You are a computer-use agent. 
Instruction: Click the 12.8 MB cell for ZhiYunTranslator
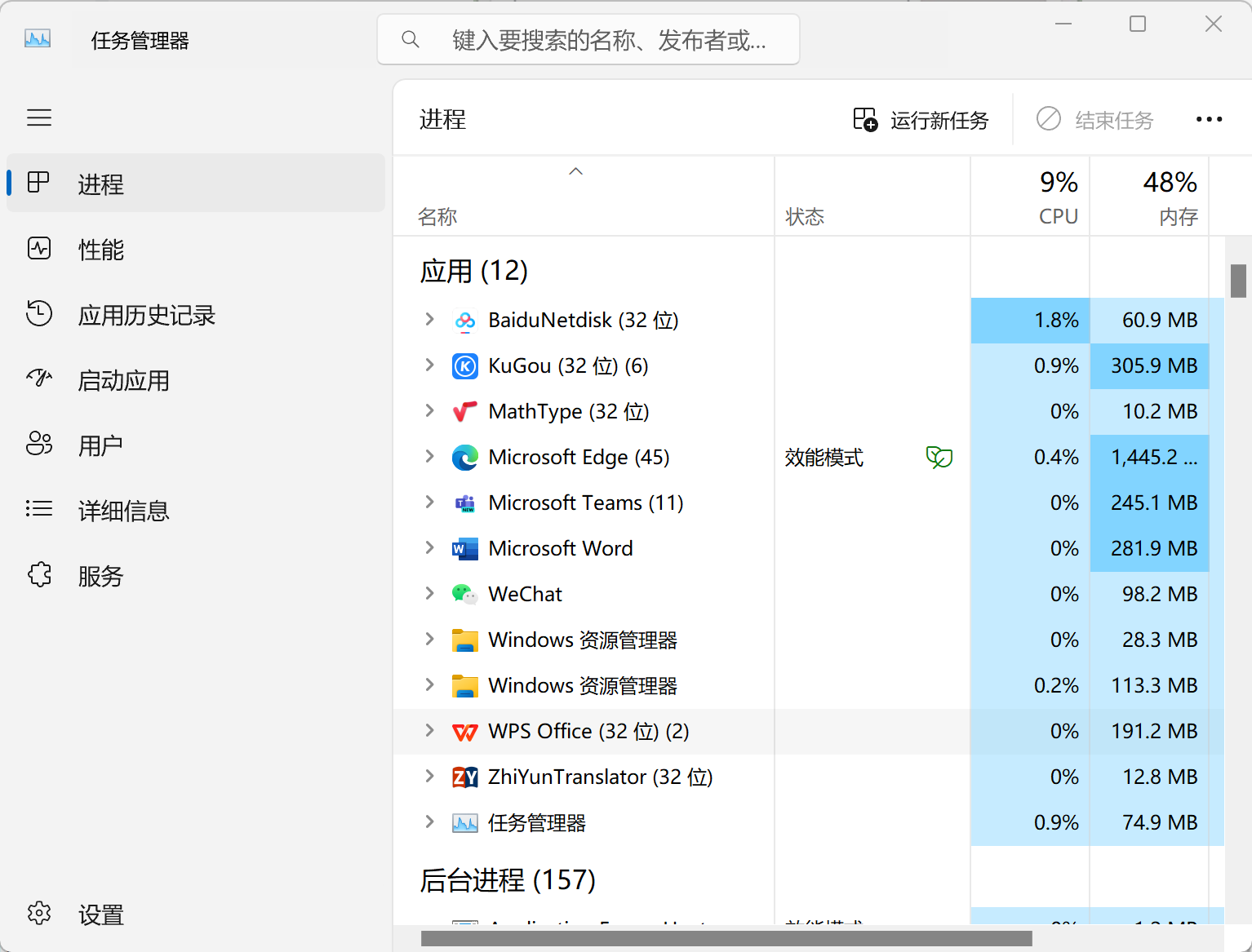coord(1149,777)
